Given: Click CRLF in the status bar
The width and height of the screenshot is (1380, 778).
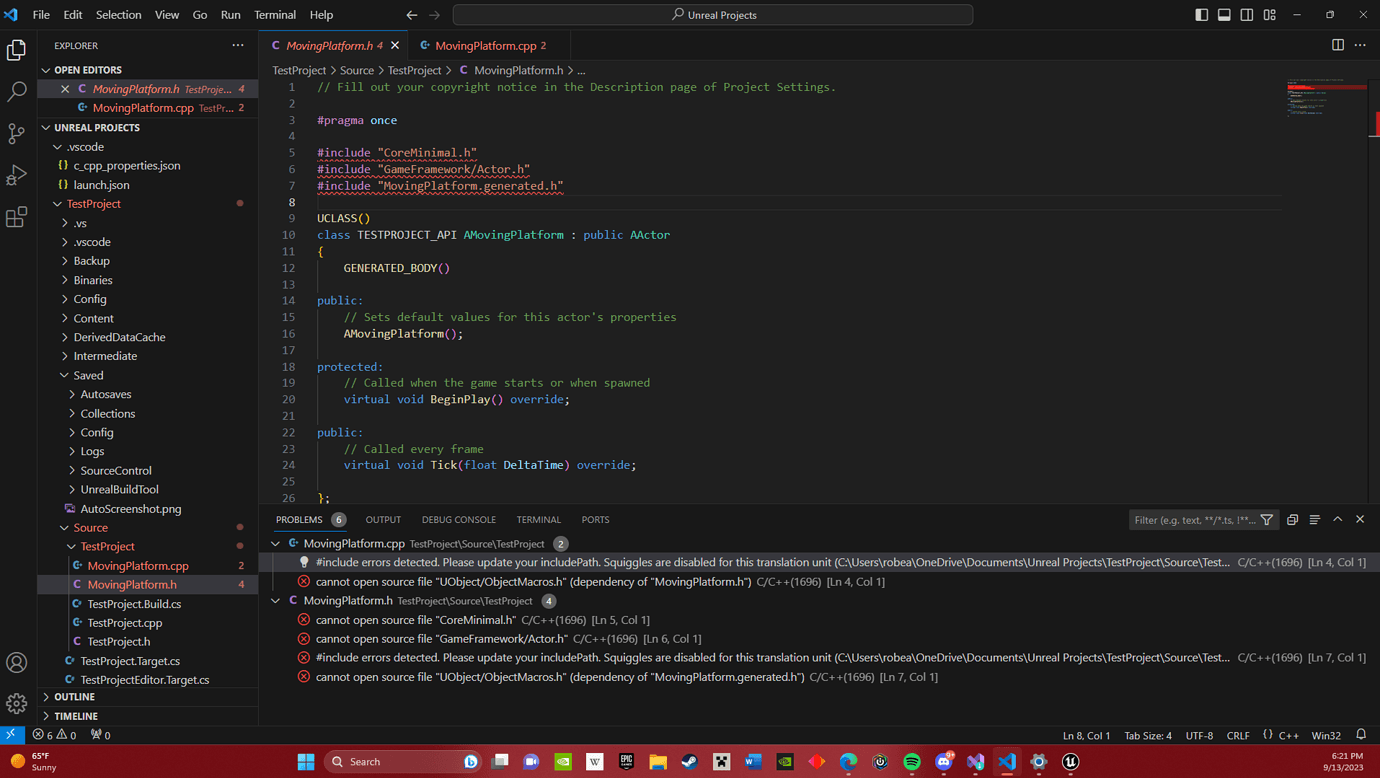Looking at the screenshot, I should [1238, 735].
